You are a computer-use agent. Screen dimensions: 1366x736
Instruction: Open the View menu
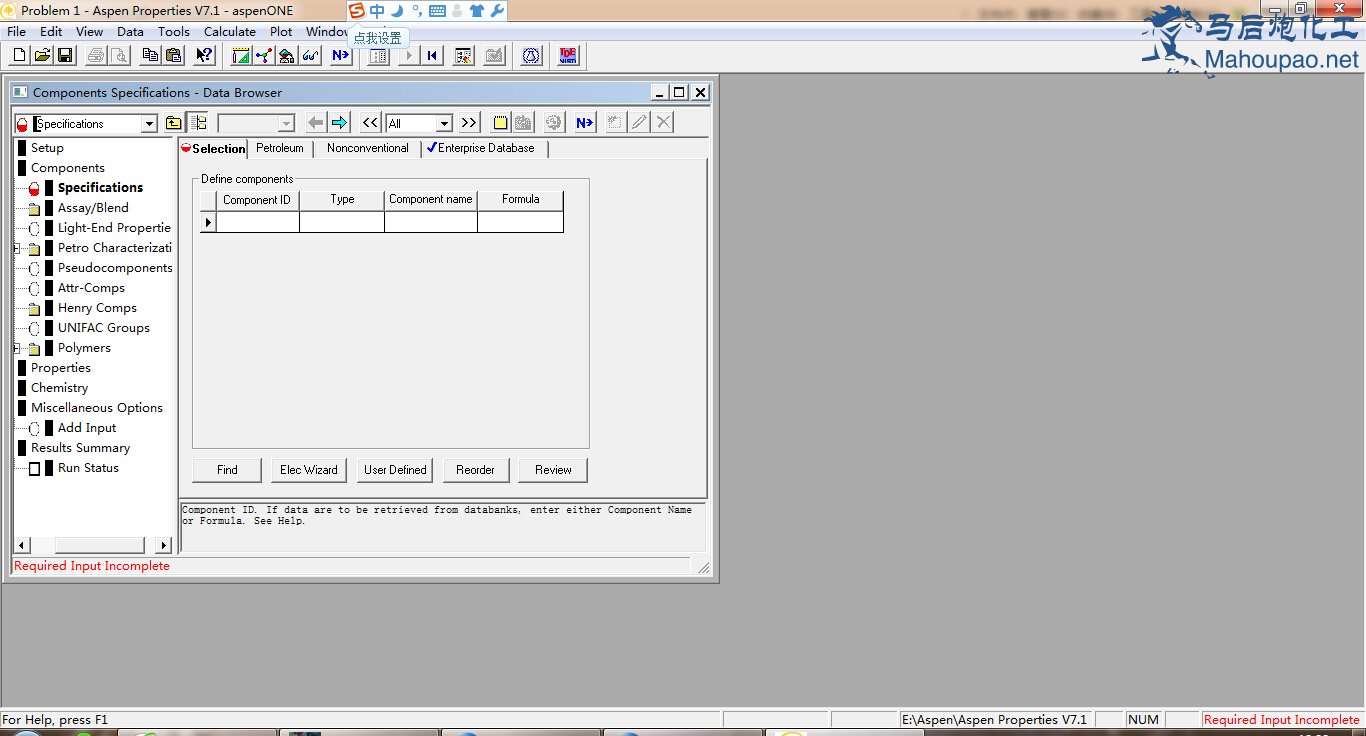[x=89, y=31]
